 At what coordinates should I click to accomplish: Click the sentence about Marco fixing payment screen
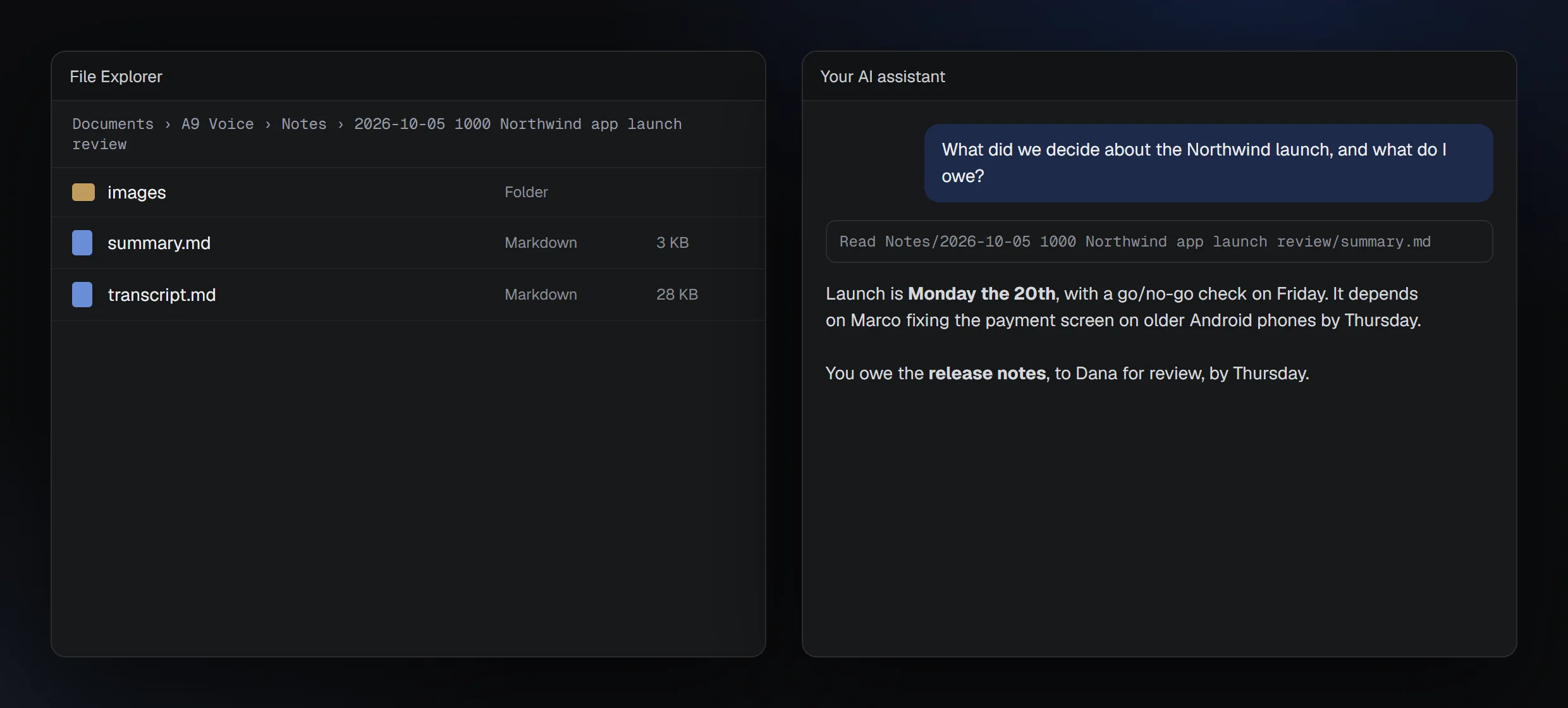coord(1123,307)
